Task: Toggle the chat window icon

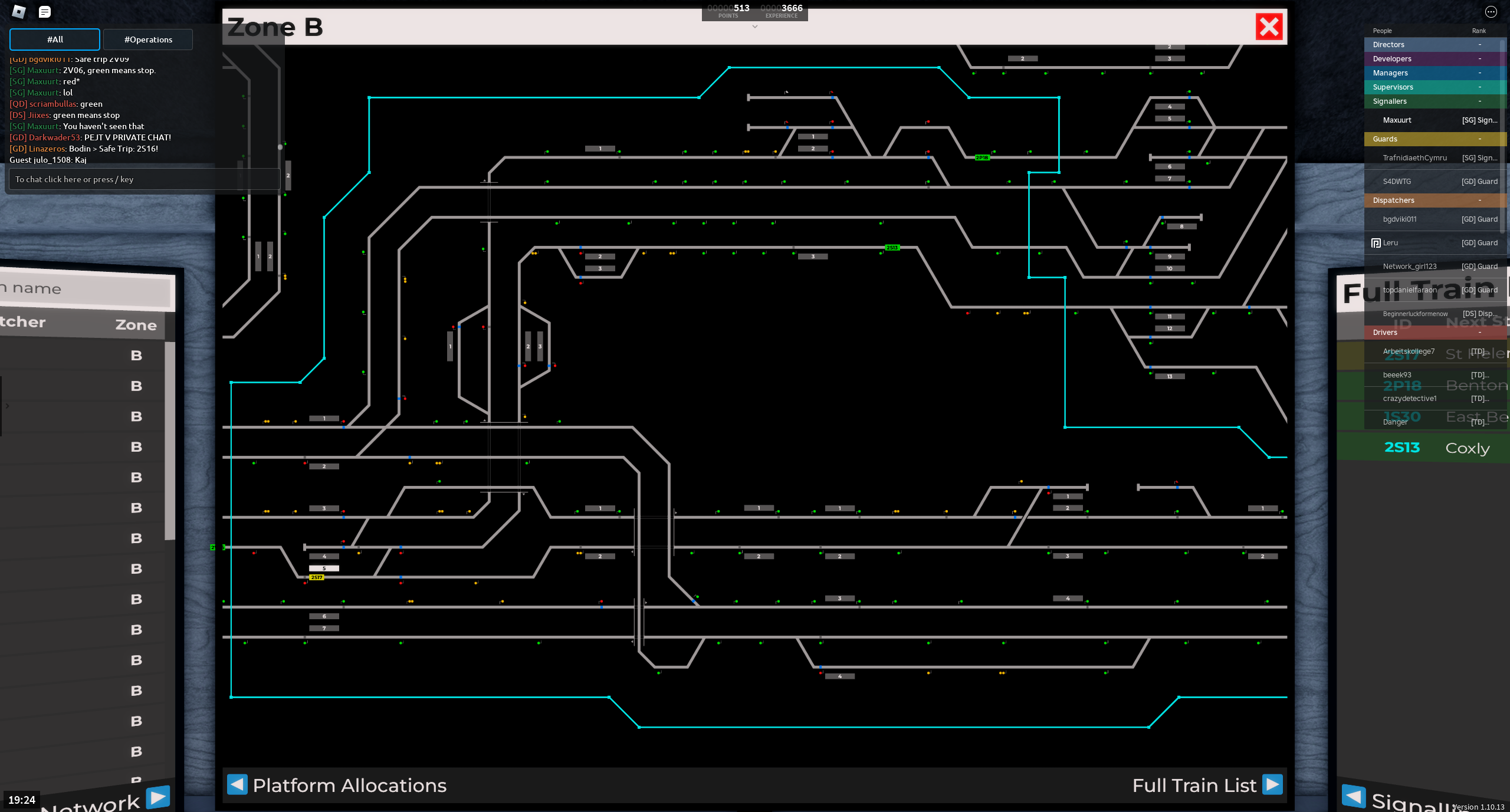Action: tap(45, 12)
